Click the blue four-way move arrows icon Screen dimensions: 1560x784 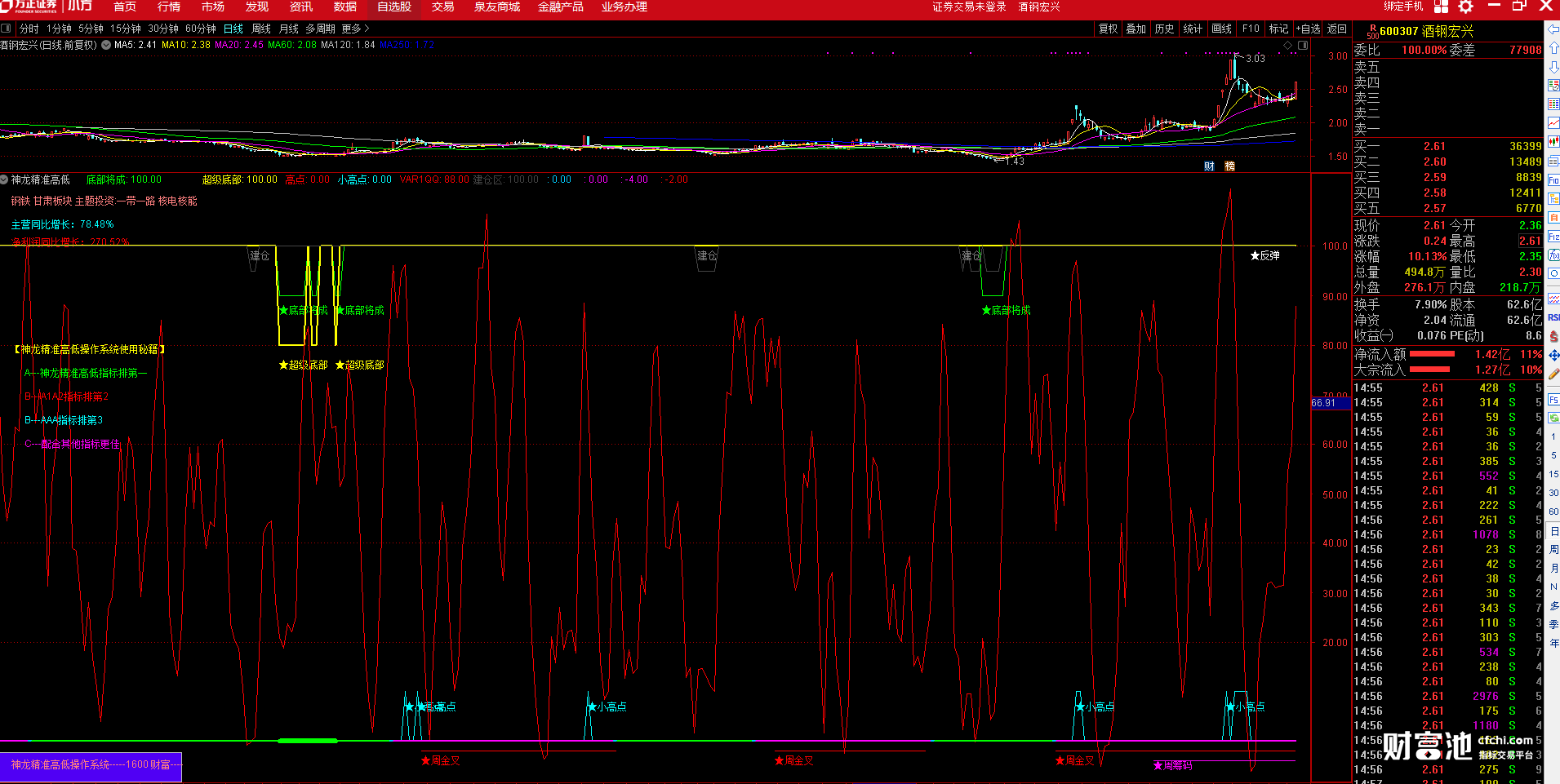tap(1553, 355)
